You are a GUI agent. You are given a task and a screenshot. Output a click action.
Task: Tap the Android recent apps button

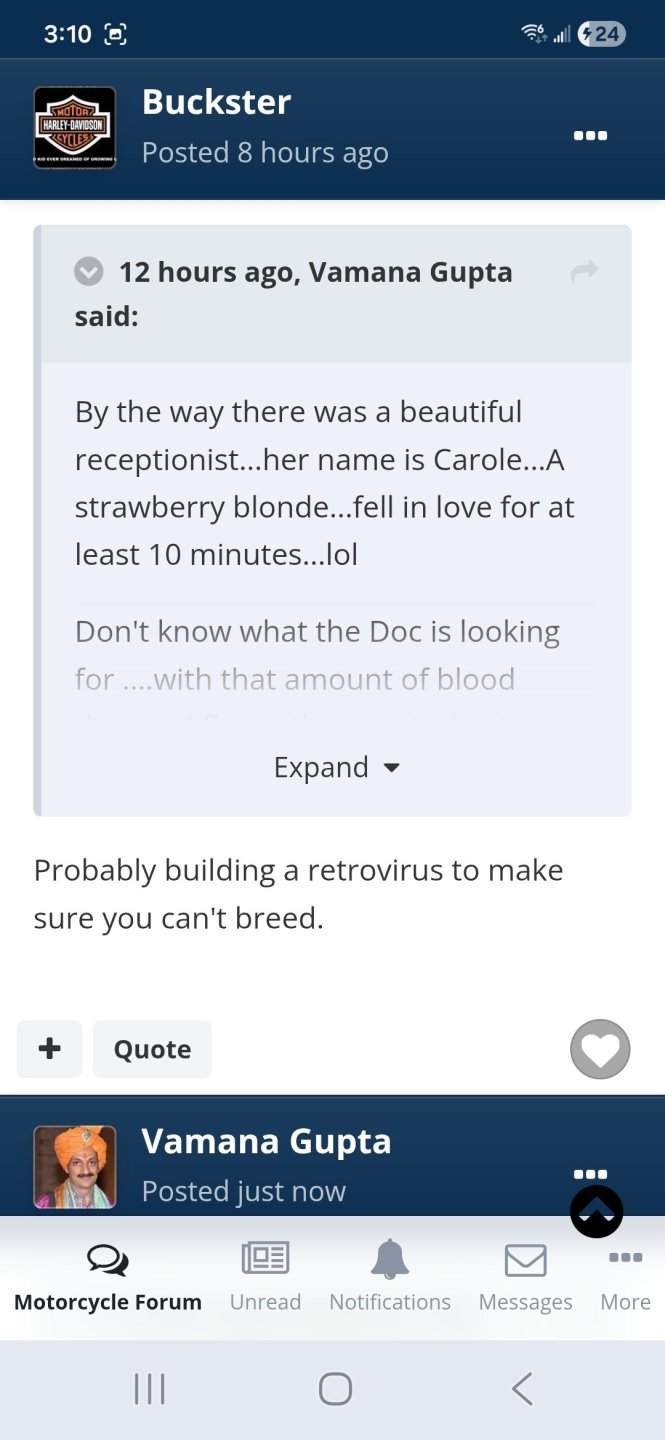tap(150, 1388)
